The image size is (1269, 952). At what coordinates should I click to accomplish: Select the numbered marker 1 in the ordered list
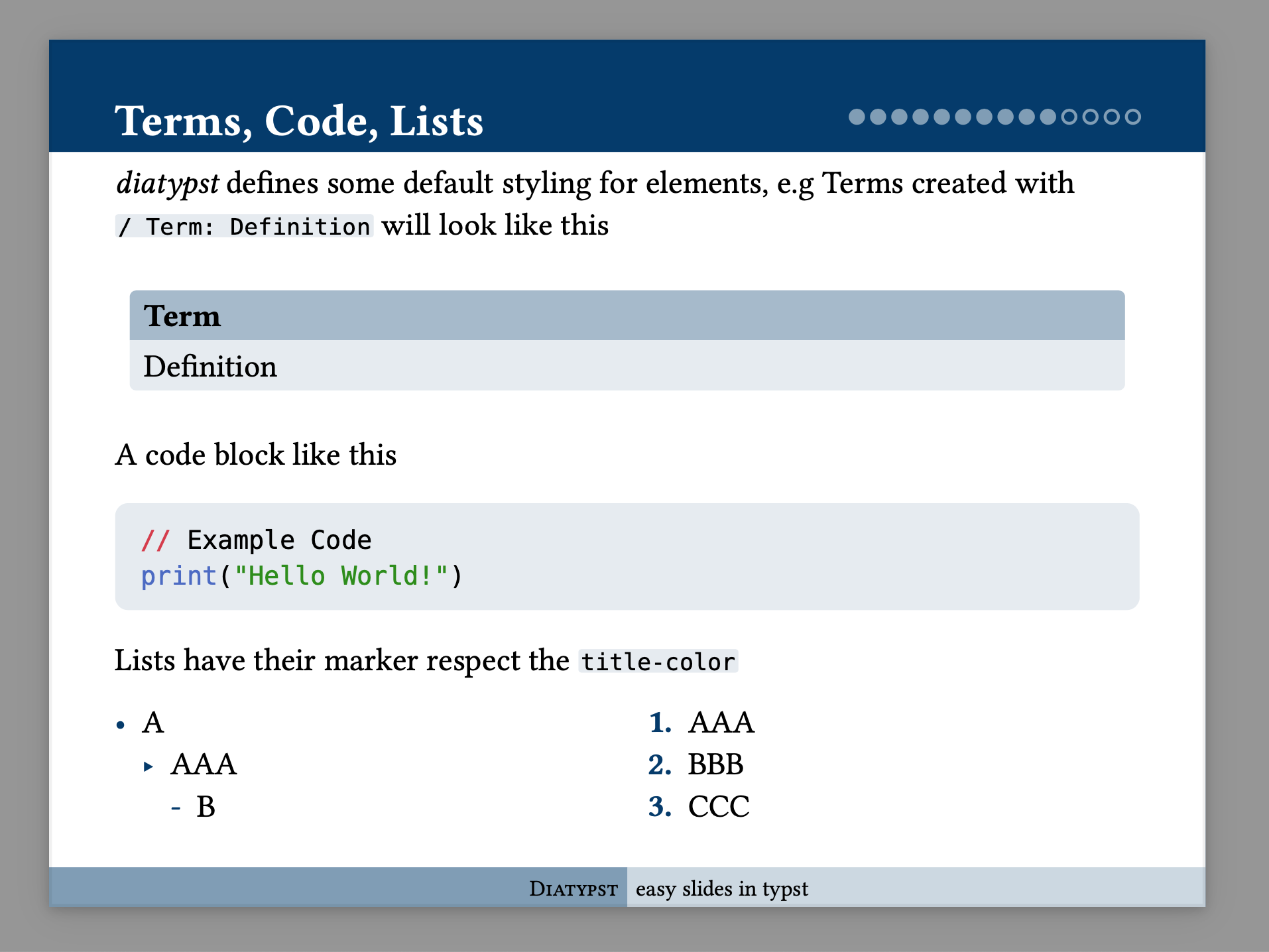click(659, 723)
